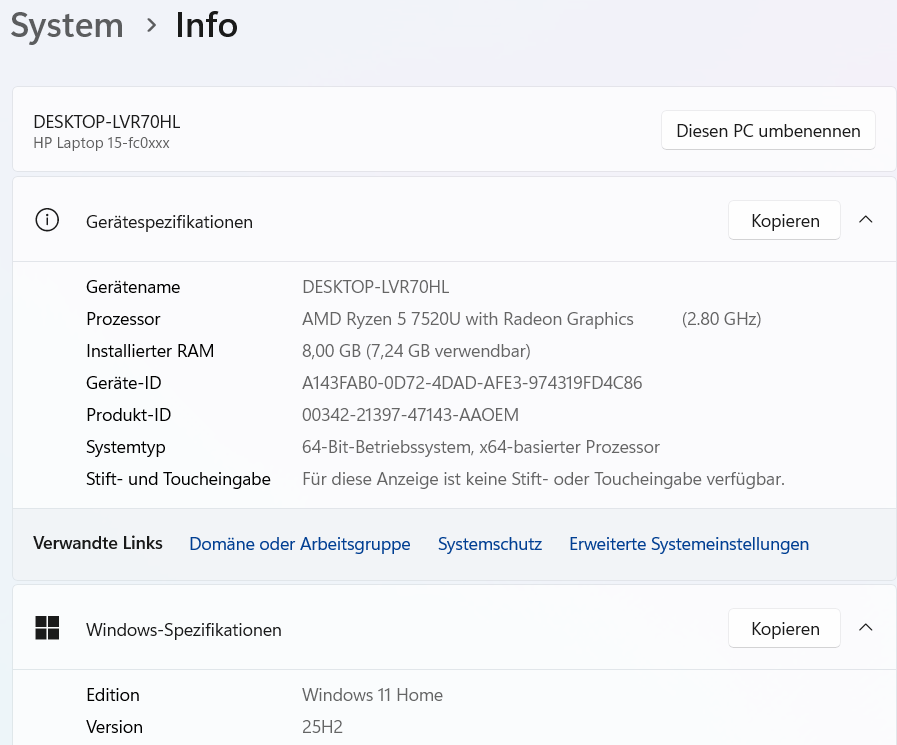Image resolution: width=897 pixels, height=745 pixels.
Task: Select the (2.80 GHz) clock speed text
Action: [x=721, y=319]
